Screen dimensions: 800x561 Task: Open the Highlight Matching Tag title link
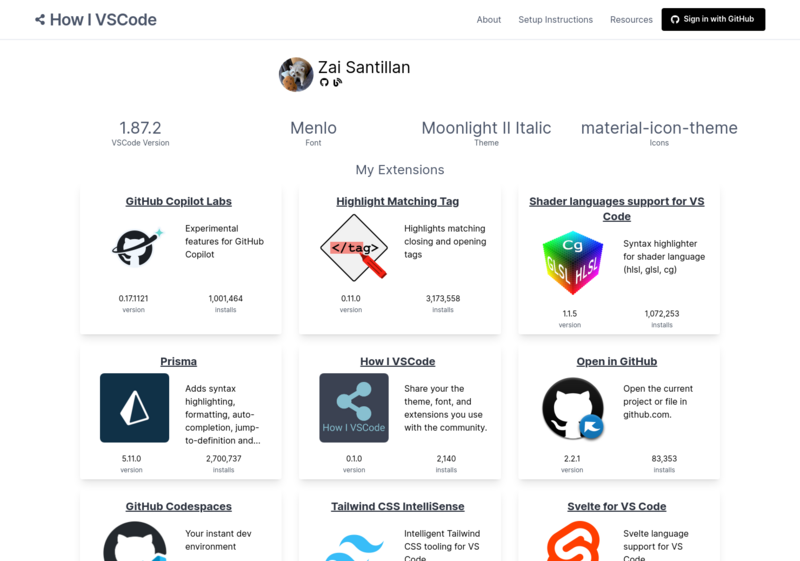(397, 201)
